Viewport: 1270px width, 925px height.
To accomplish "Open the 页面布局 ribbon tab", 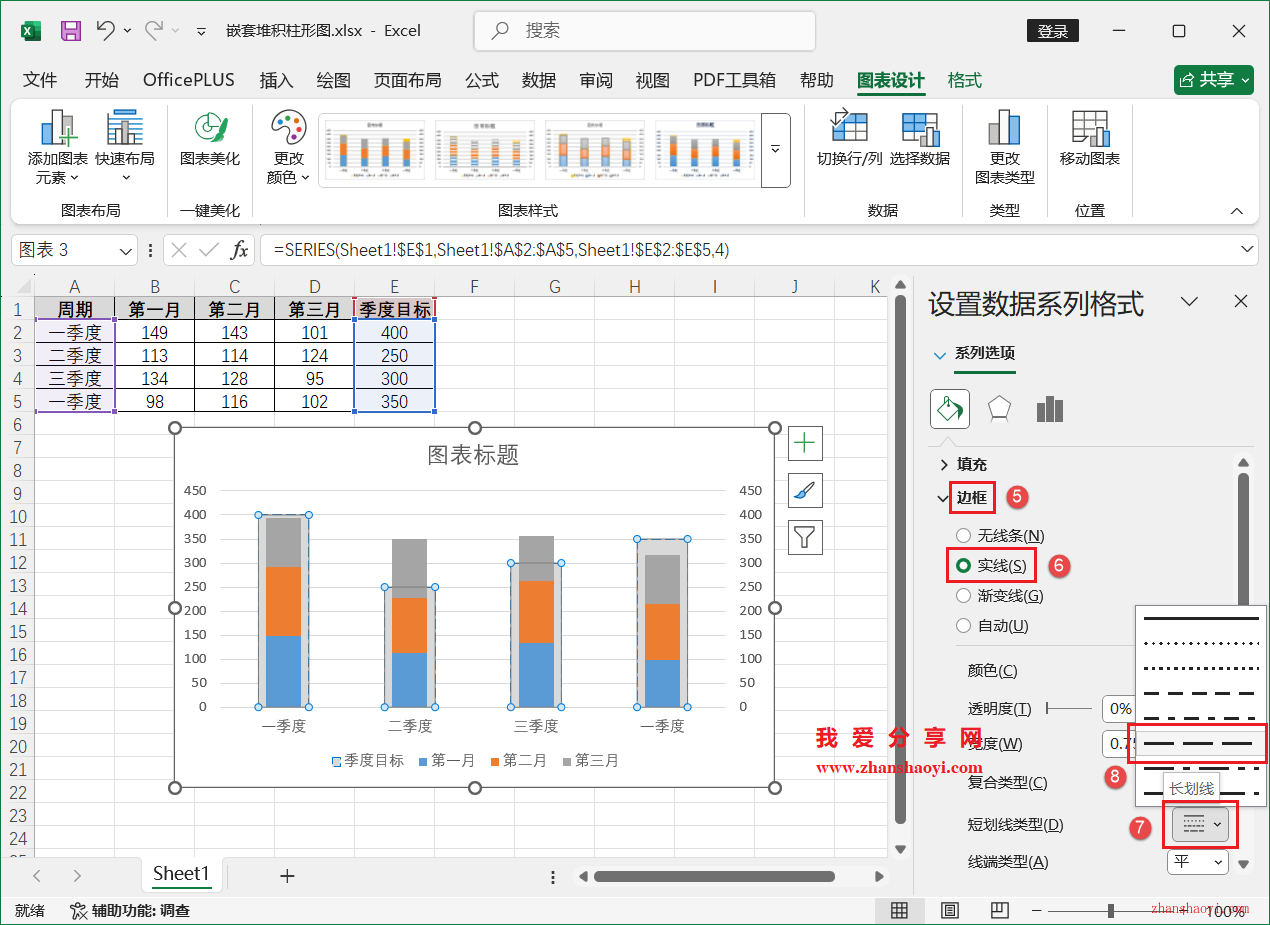I will (x=408, y=79).
